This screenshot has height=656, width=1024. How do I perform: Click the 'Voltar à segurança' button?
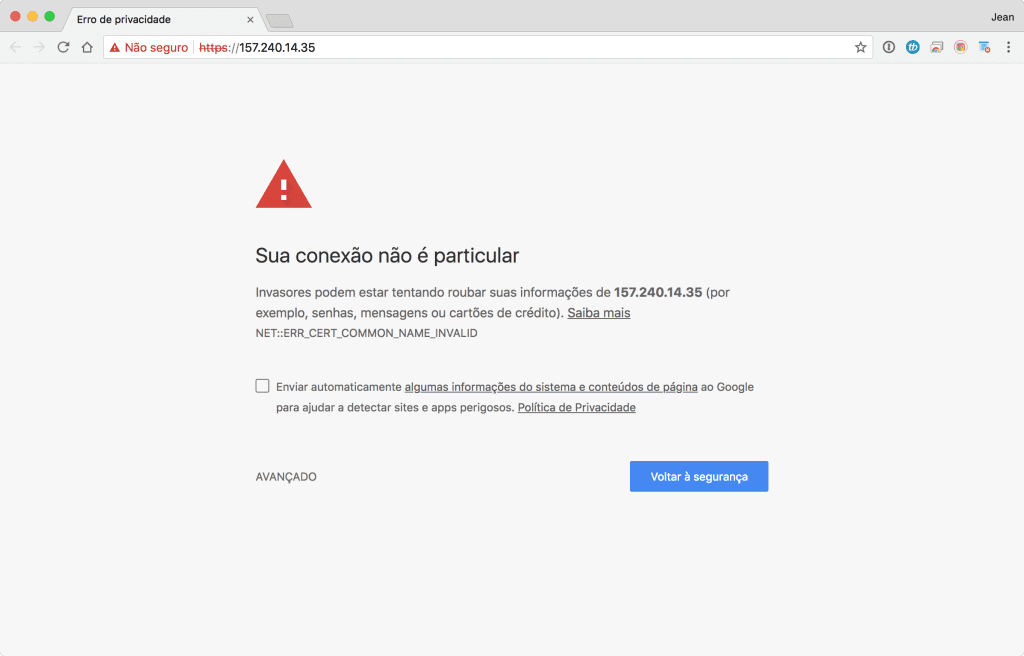click(699, 477)
